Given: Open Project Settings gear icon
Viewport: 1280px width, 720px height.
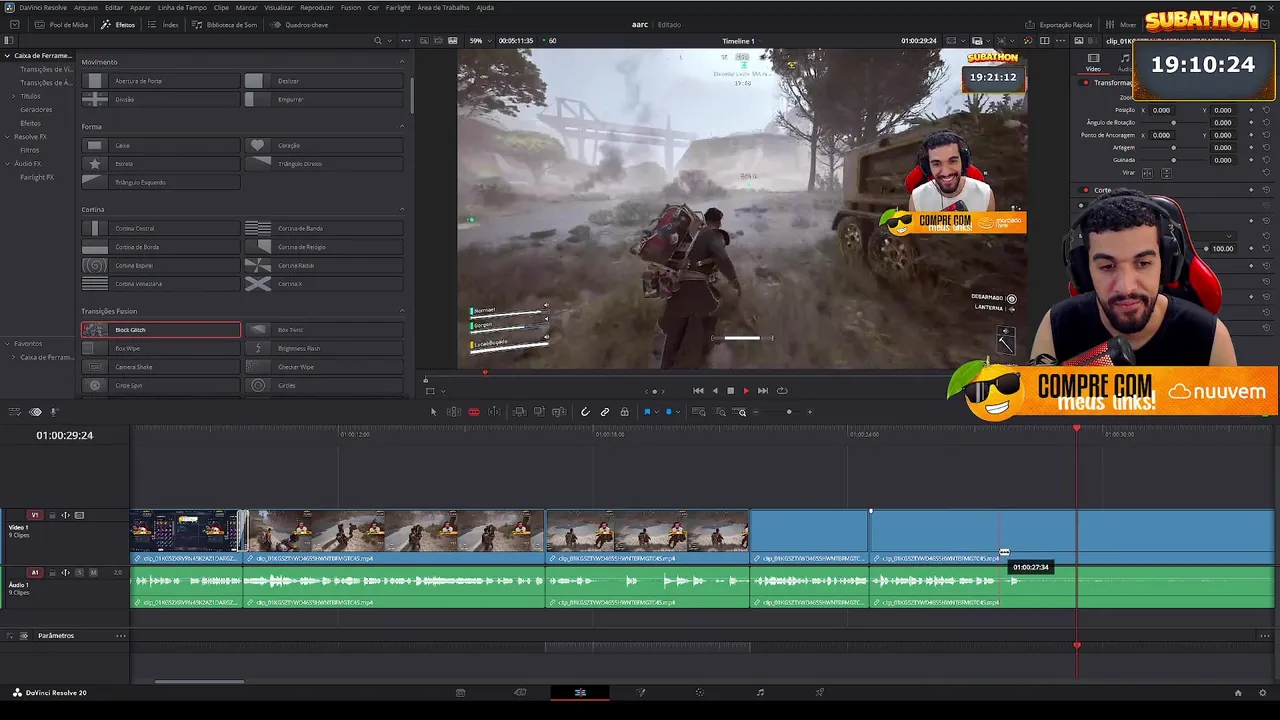Looking at the screenshot, I should click(1263, 692).
